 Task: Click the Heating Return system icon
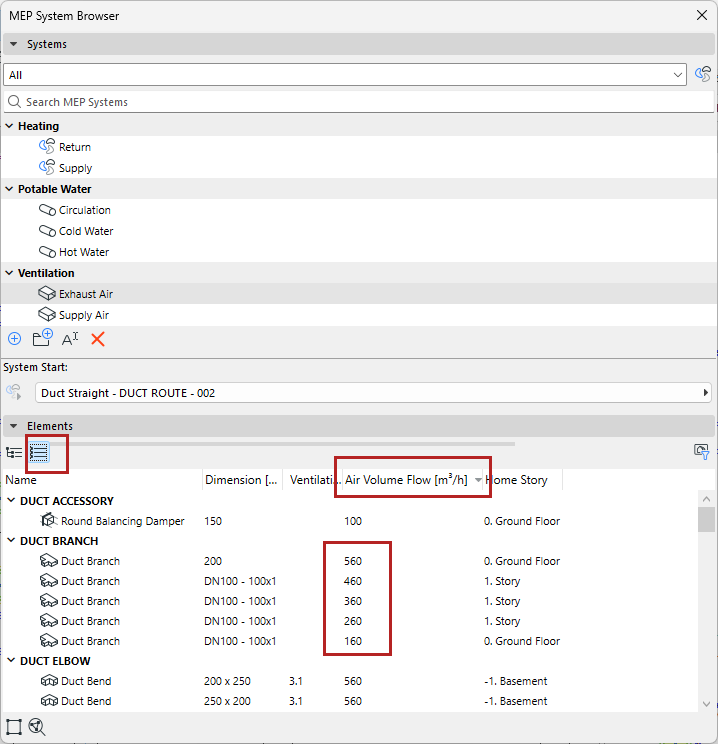tap(47, 146)
